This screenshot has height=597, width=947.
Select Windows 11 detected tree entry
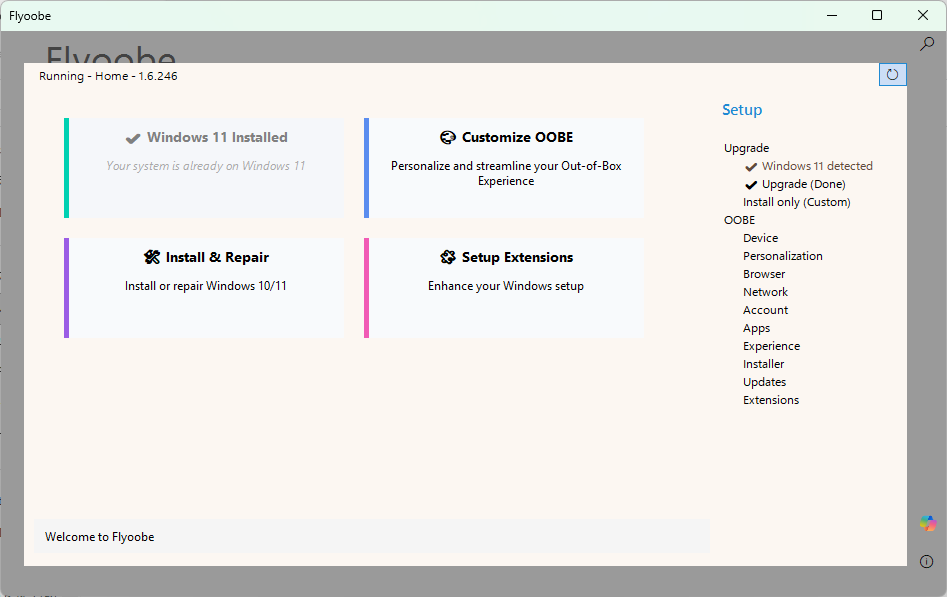[817, 166]
